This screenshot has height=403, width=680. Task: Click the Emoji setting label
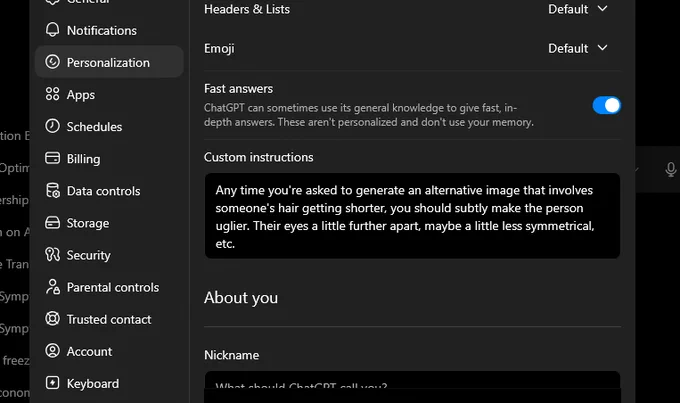tap(219, 48)
